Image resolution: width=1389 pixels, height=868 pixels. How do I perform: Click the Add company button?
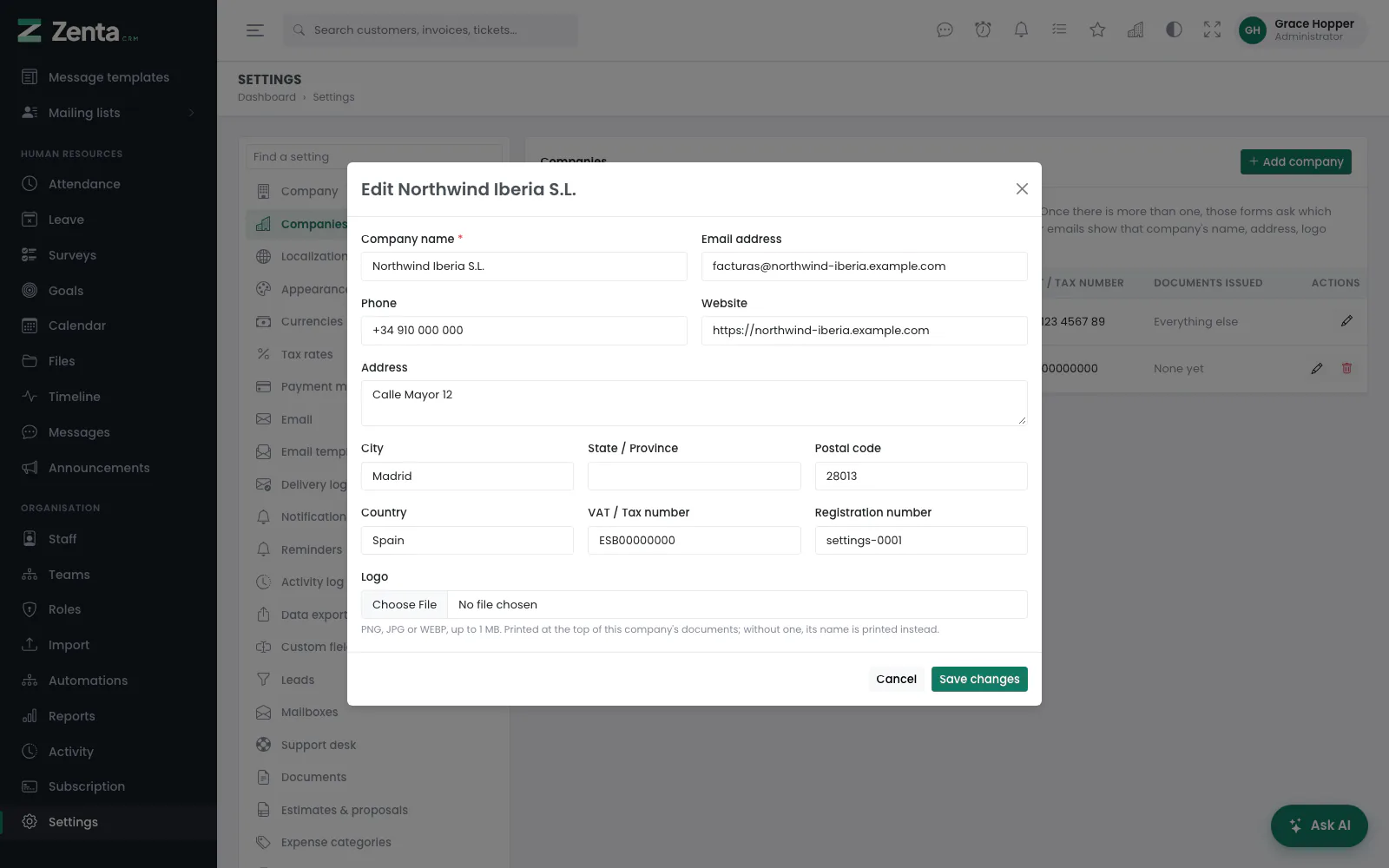(x=1296, y=161)
